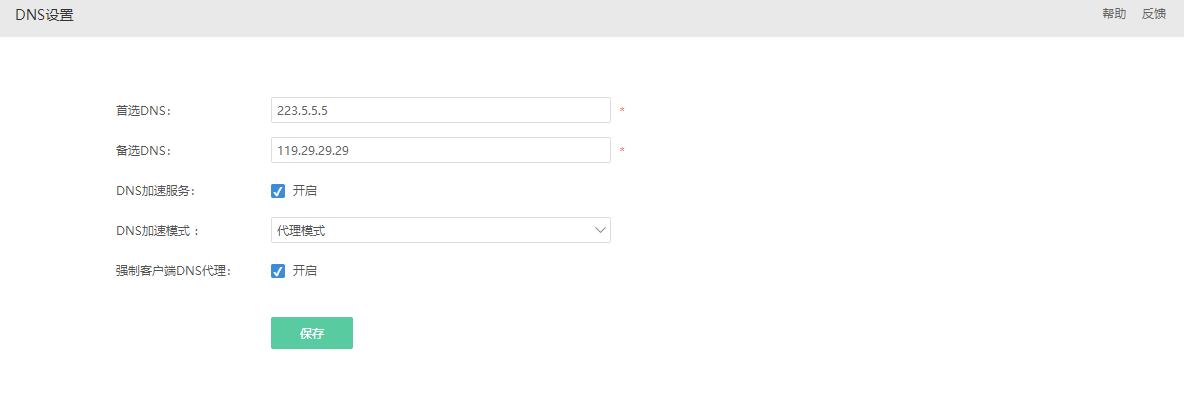Click the DNS加速服务 label text
Viewport: 1184px width, 415px height.
[x=156, y=191]
